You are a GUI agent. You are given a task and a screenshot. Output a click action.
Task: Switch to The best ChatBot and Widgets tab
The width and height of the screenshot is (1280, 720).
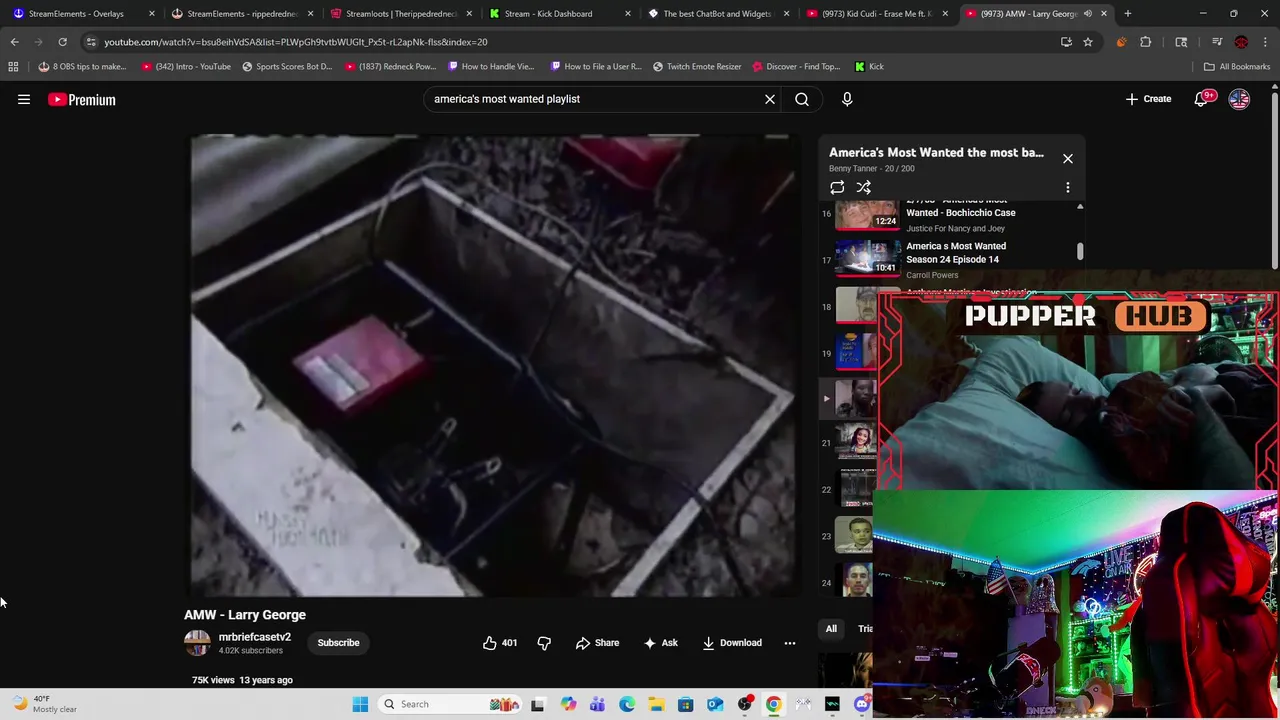click(x=717, y=14)
